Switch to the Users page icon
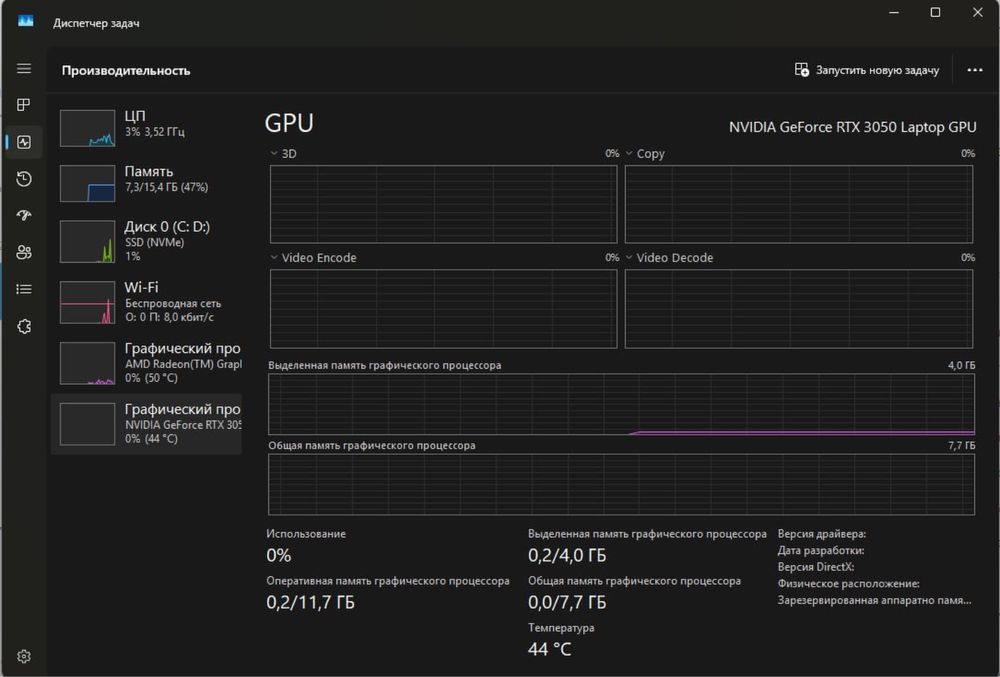Screen dimensions: 1000x677 (x=24, y=252)
